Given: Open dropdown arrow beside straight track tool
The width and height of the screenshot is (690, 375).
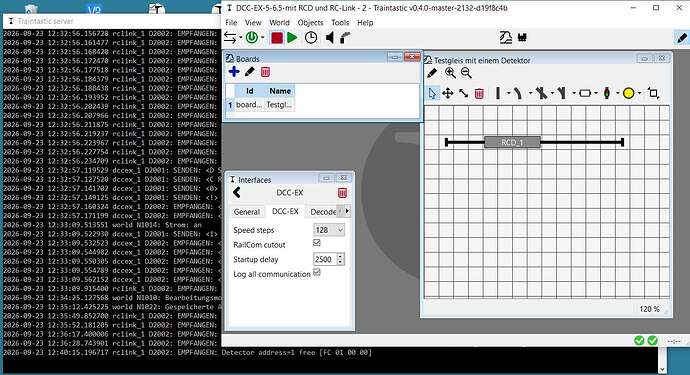Looking at the screenshot, I should point(508,93).
